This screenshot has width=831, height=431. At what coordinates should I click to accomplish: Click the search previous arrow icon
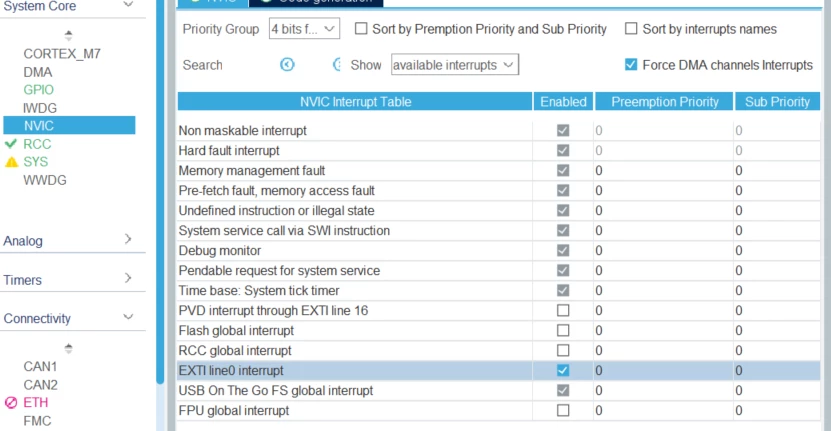[x=287, y=65]
